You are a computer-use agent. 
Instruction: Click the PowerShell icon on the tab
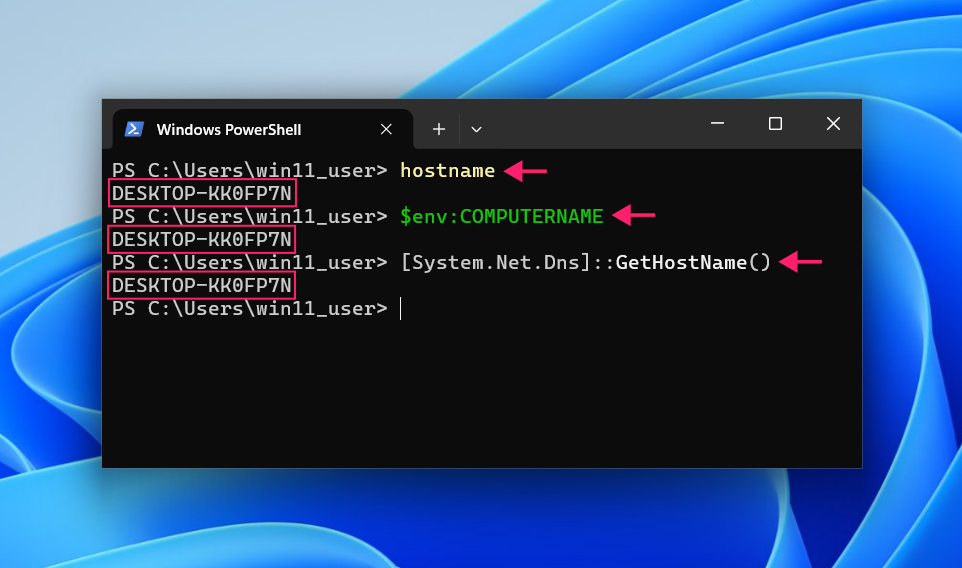pos(134,129)
